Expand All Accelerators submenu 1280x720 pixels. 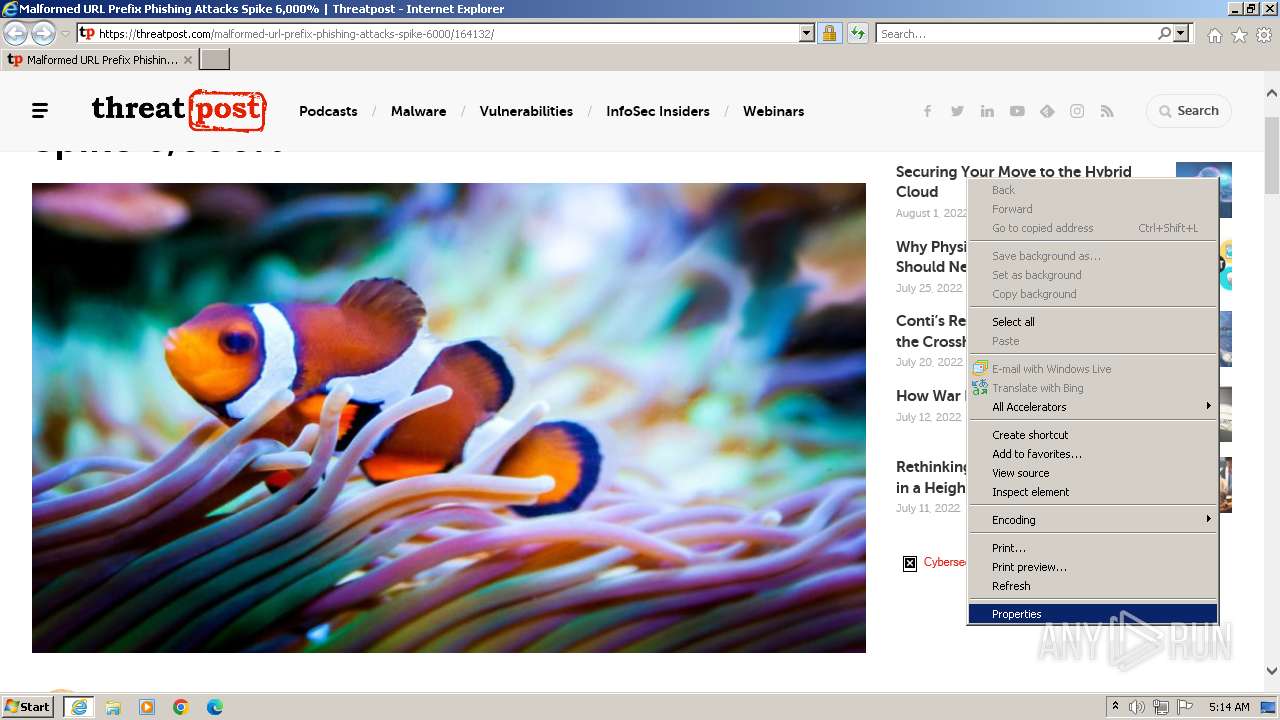coord(1093,407)
